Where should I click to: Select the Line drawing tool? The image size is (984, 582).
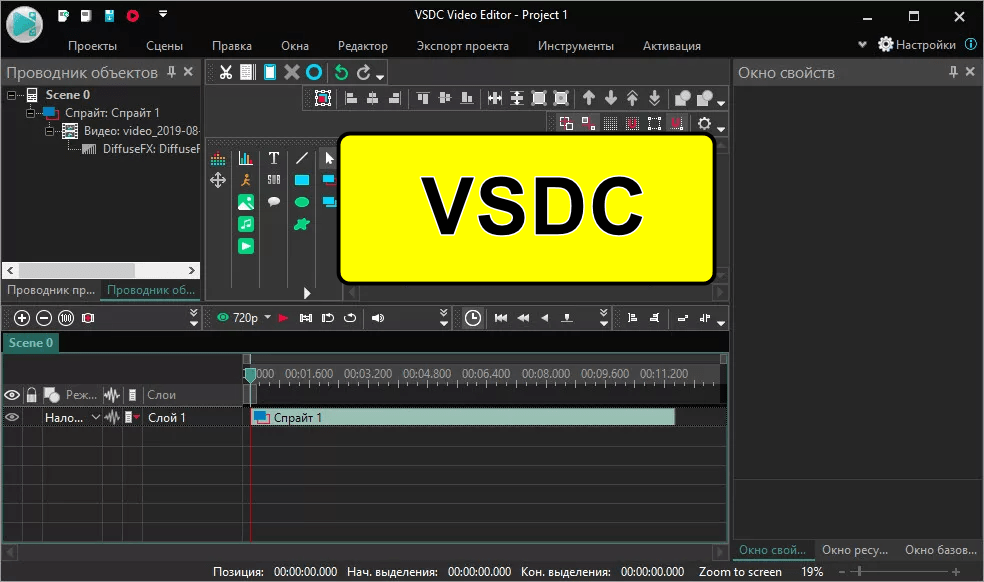[x=301, y=158]
